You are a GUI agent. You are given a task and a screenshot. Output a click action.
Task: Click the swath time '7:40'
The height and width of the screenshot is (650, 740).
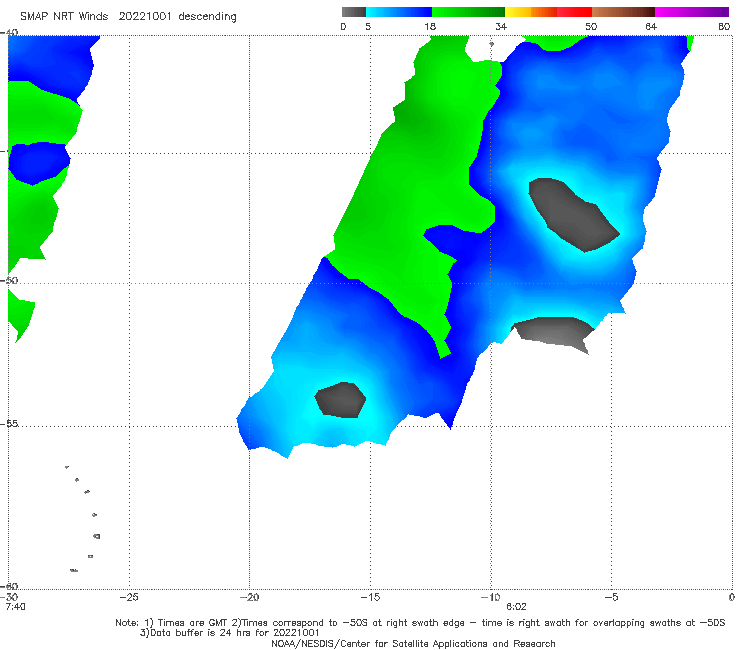(15, 607)
